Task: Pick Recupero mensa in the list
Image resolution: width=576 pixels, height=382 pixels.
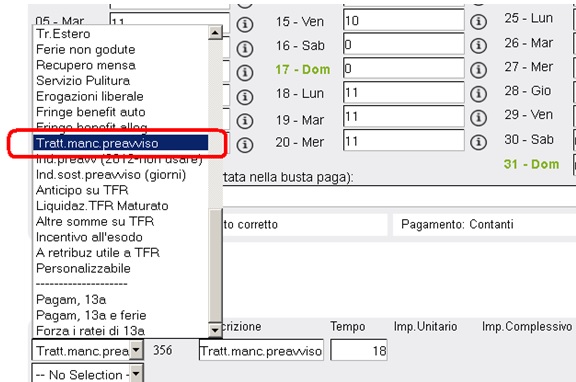Action: click(x=121, y=65)
